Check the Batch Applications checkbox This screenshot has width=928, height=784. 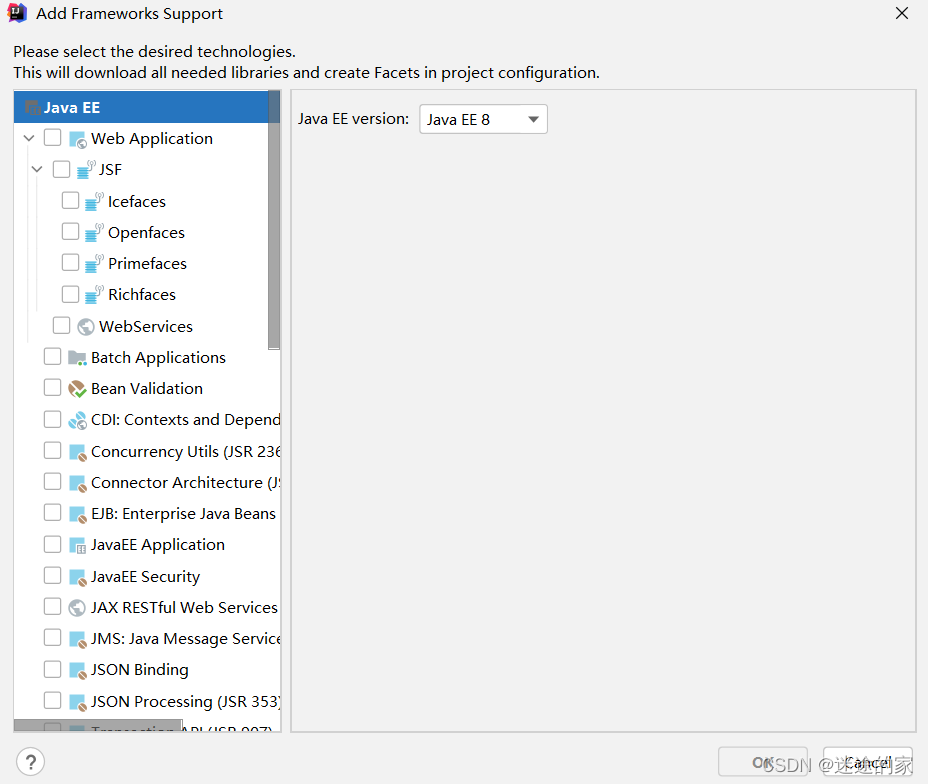(53, 357)
